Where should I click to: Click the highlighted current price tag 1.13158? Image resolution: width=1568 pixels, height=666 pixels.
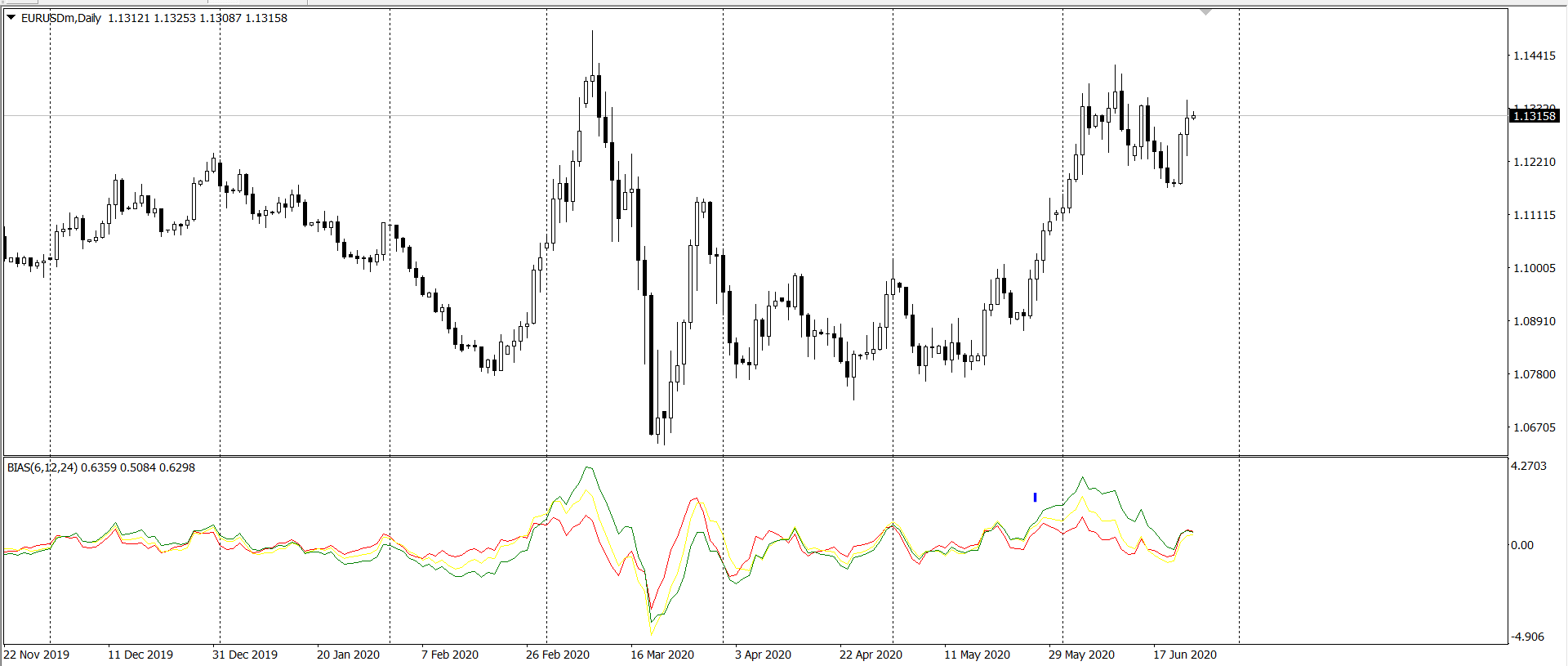1535,116
